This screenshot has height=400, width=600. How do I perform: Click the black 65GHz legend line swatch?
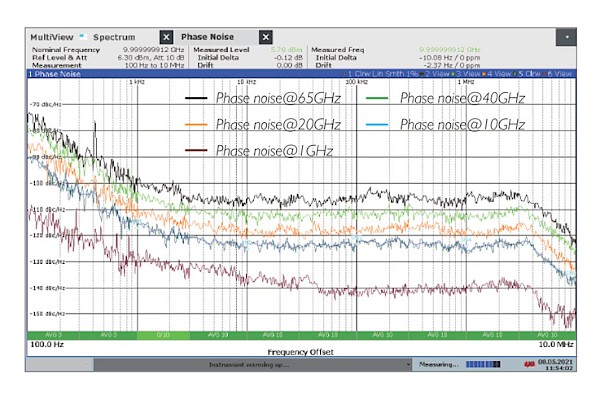point(198,99)
